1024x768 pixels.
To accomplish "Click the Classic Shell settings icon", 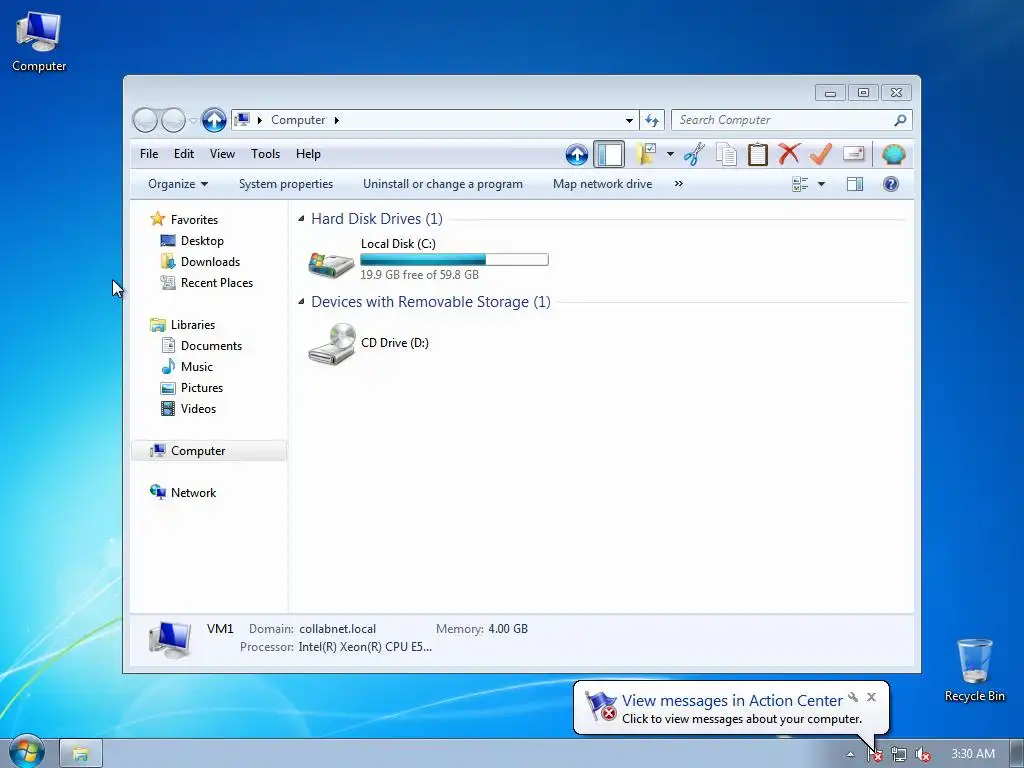I will coord(893,155).
